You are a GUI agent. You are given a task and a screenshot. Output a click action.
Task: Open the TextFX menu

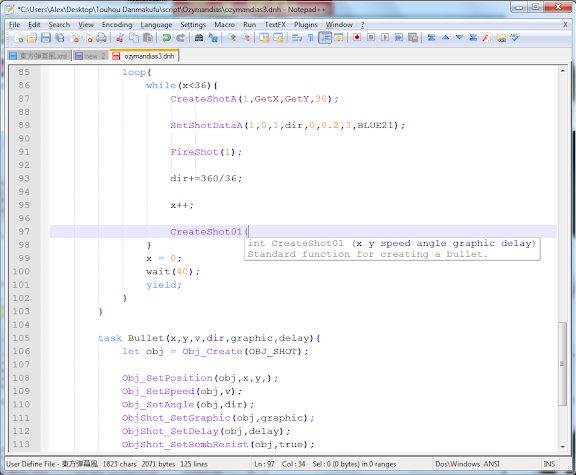click(x=275, y=25)
